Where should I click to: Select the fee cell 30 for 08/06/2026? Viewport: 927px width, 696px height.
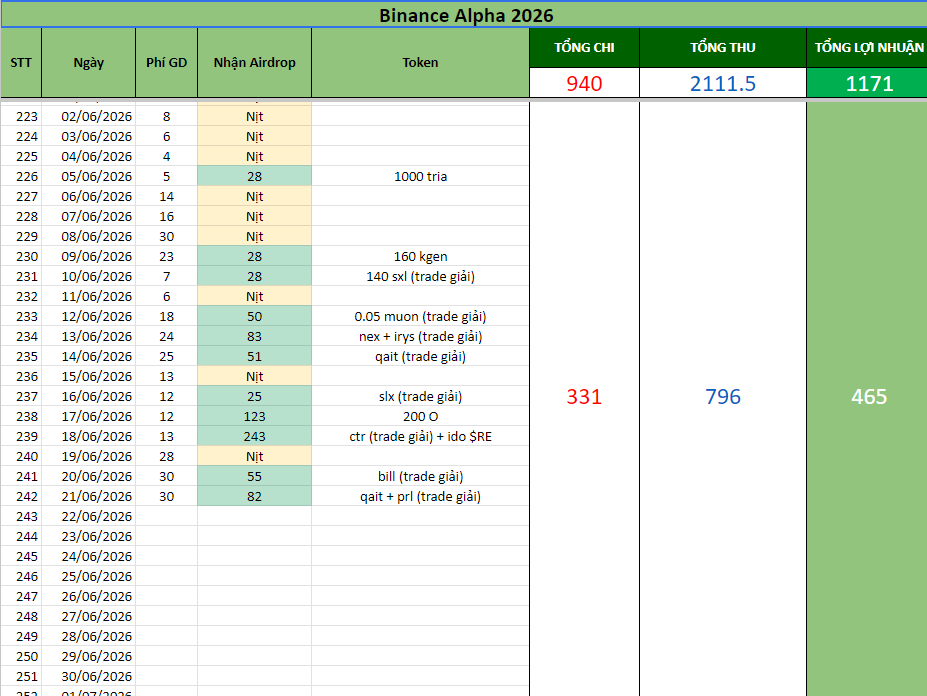167,237
